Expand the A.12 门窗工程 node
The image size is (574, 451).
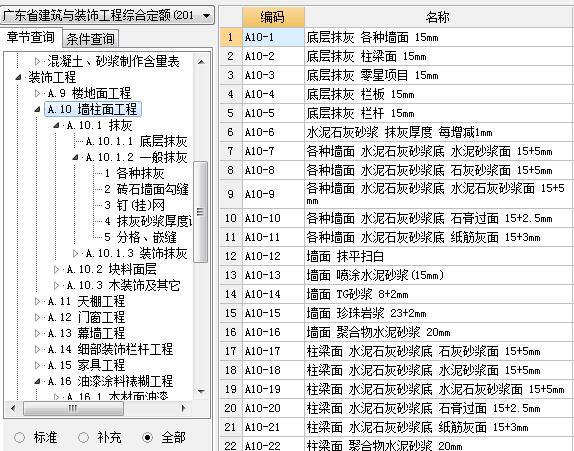click(x=37, y=317)
